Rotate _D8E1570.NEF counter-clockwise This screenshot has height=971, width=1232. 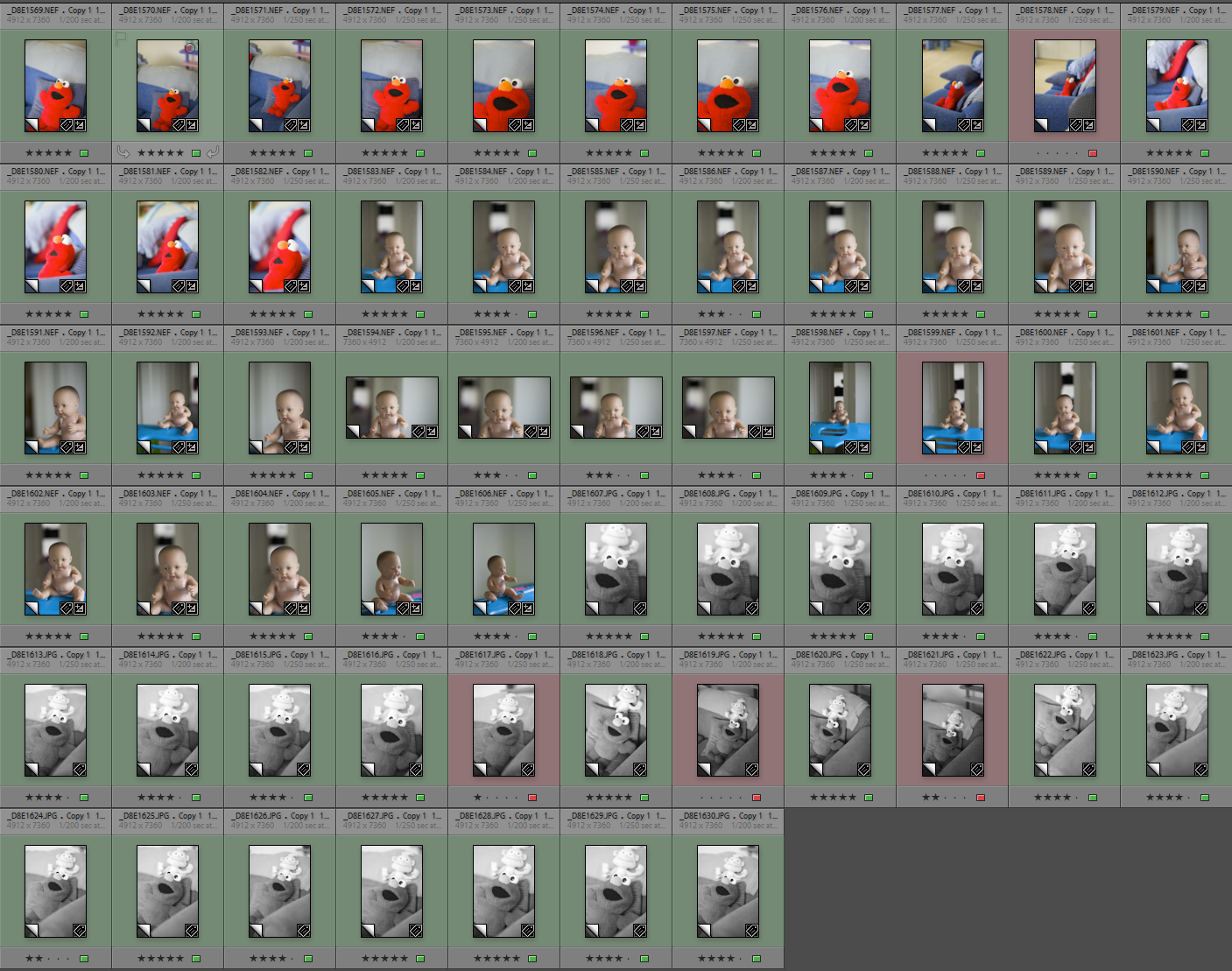(123, 152)
